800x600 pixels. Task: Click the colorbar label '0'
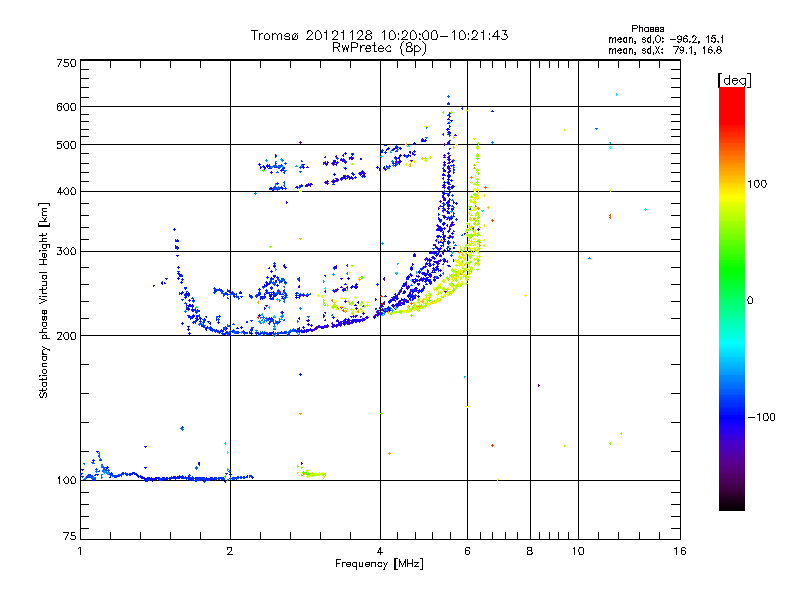750,301
